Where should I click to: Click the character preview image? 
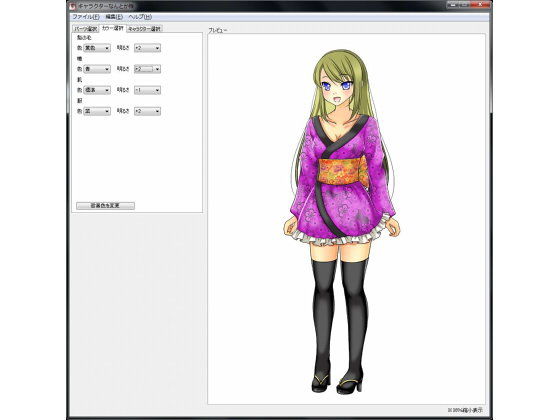click(x=342, y=221)
